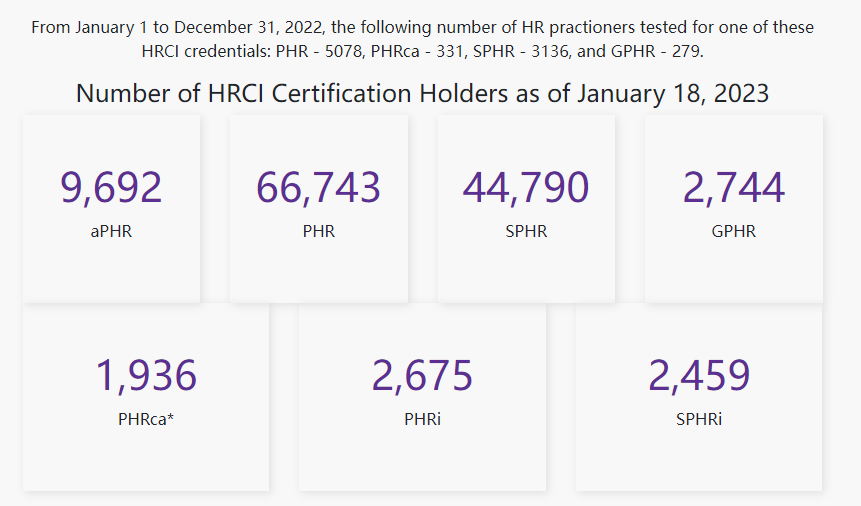Viewport: 861px width, 506px height.
Task: Click the PHR certification card
Action: click(319, 209)
